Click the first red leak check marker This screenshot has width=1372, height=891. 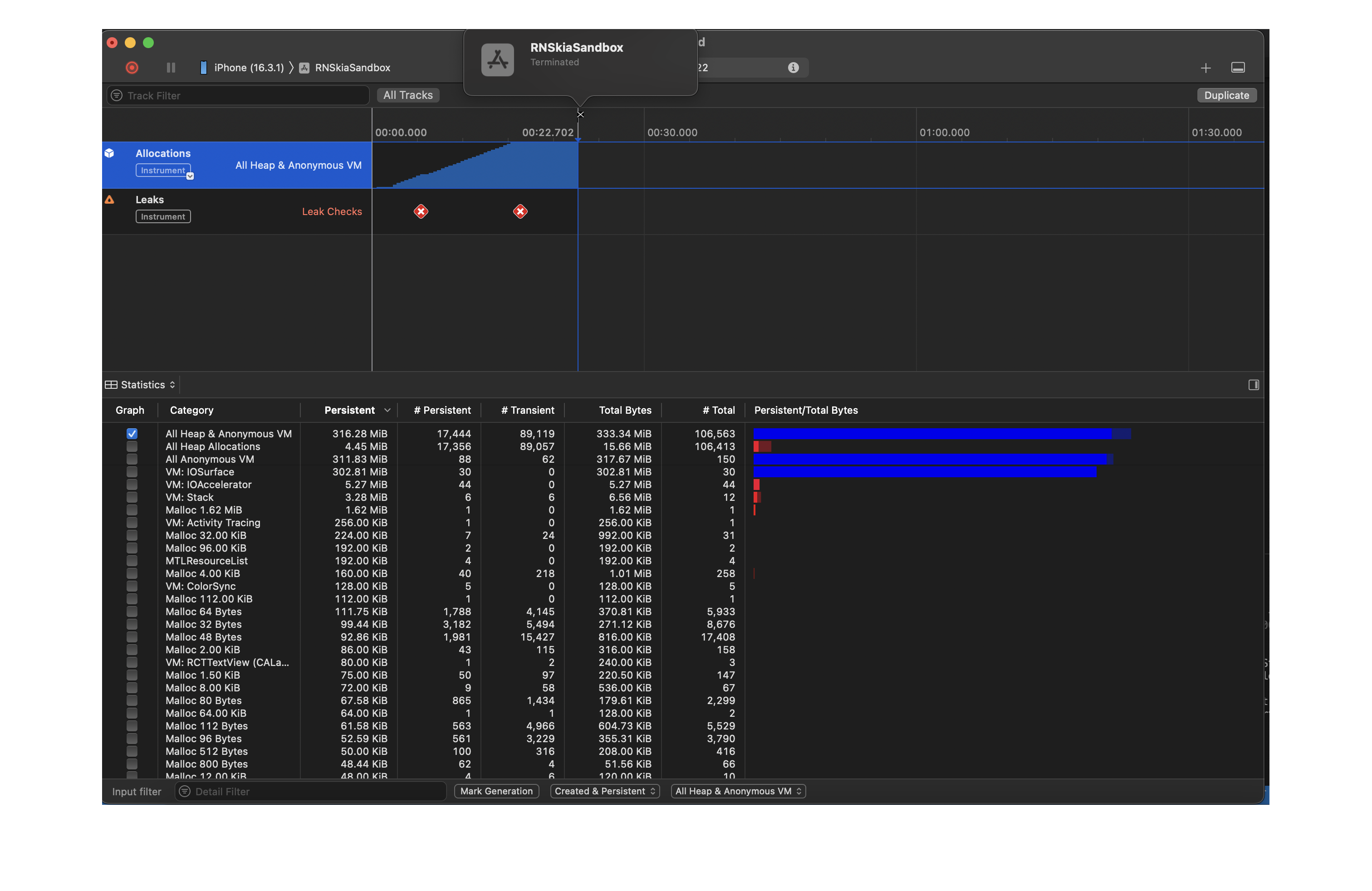(x=421, y=211)
